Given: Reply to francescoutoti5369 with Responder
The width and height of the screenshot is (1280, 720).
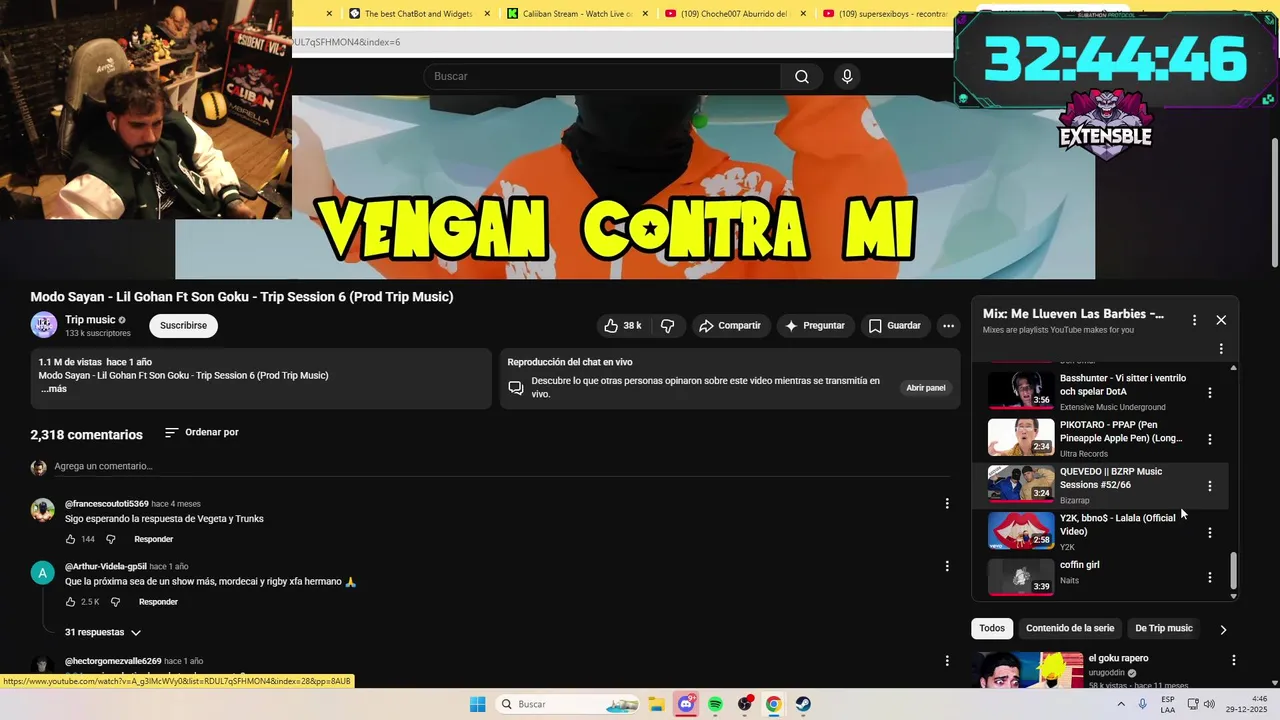Looking at the screenshot, I should tap(153, 540).
